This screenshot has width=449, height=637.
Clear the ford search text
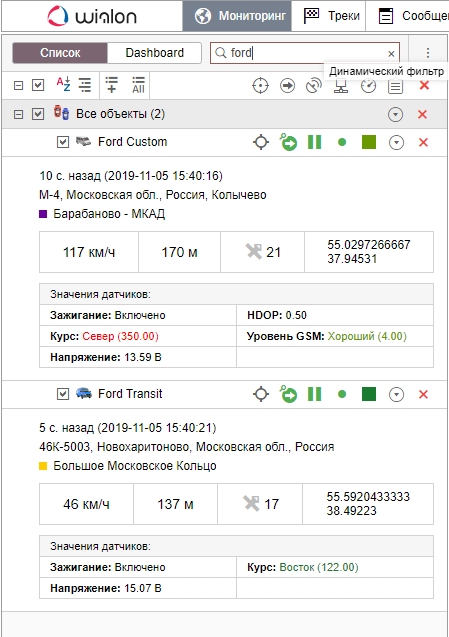click(x=391, y=54)
